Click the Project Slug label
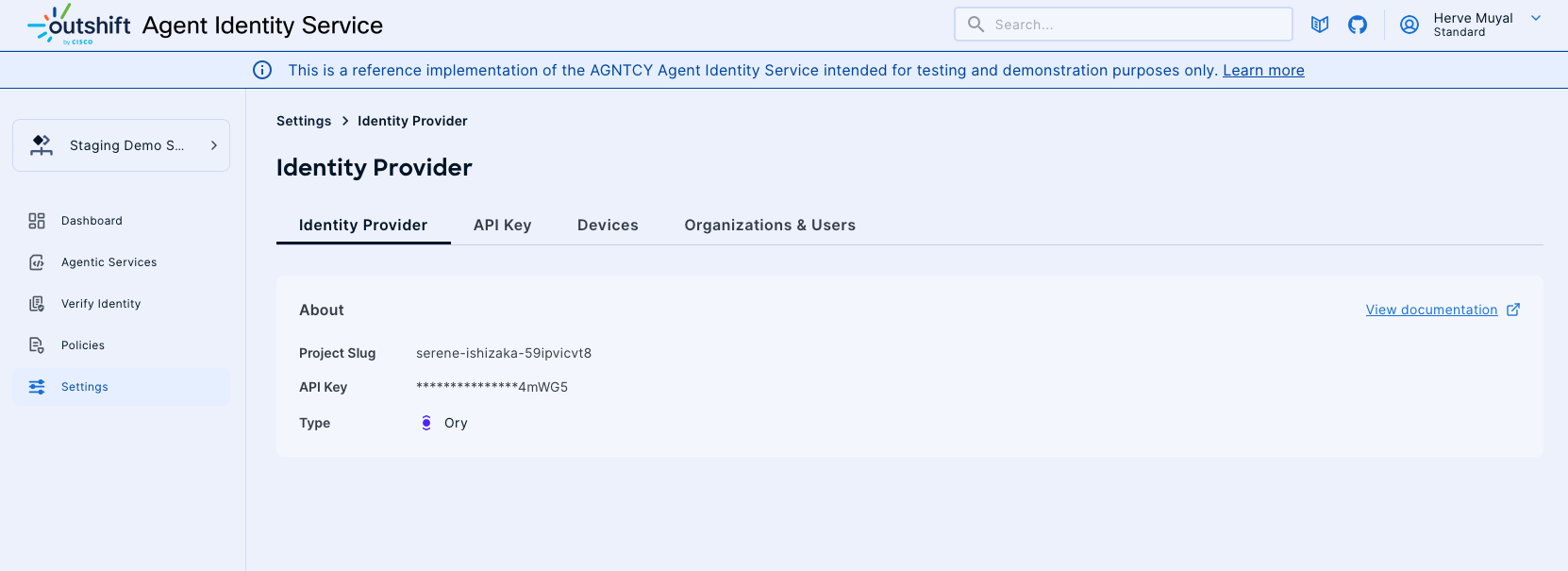This screenshot has height=571, width=1568. tap(338, 353)
